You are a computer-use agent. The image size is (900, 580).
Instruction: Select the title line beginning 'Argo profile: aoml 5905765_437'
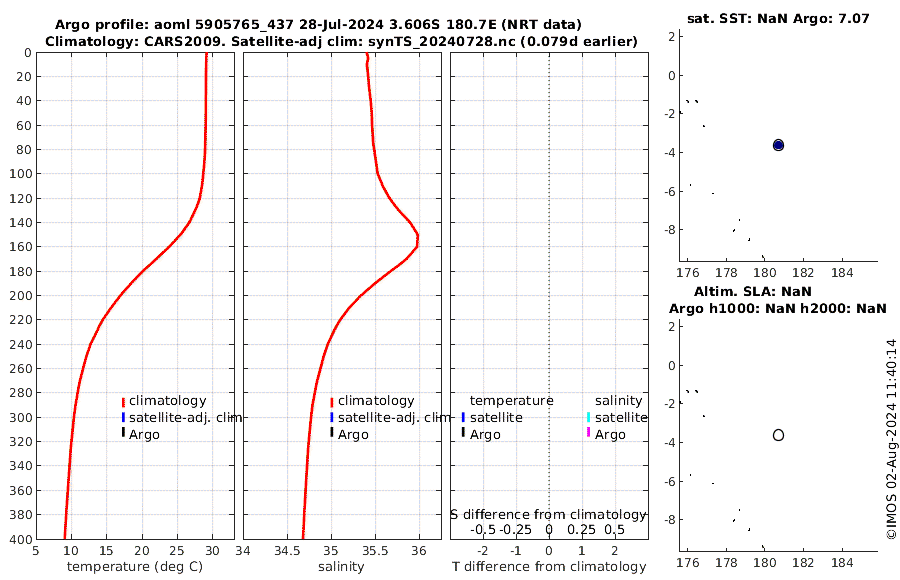coord(318,25)
